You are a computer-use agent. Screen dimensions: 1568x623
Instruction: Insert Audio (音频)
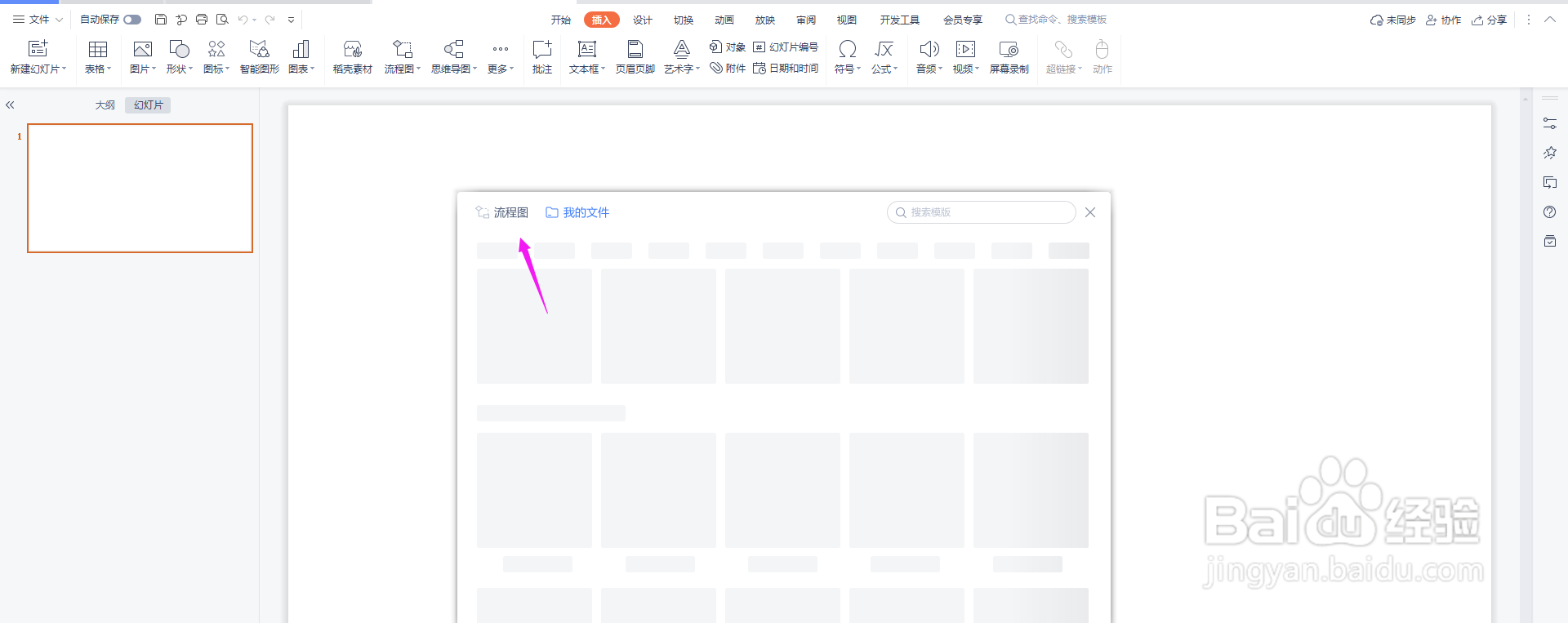(x=929, y=57)
